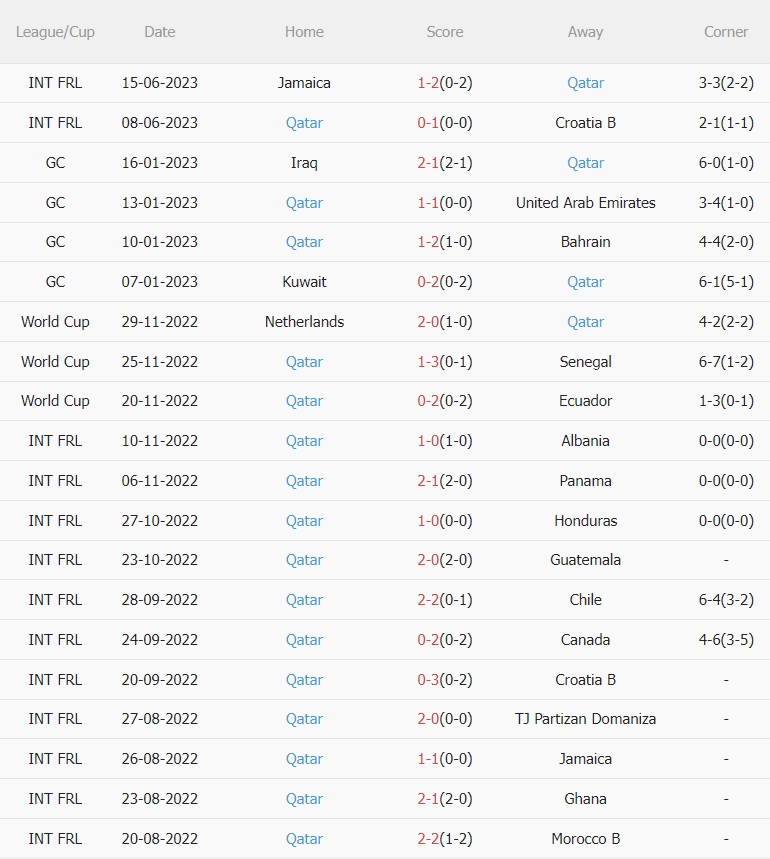The height and width of the screenshot is (859, 770).
Task: Click the TJ Partizan Domaniza team name
Action: 585,719
